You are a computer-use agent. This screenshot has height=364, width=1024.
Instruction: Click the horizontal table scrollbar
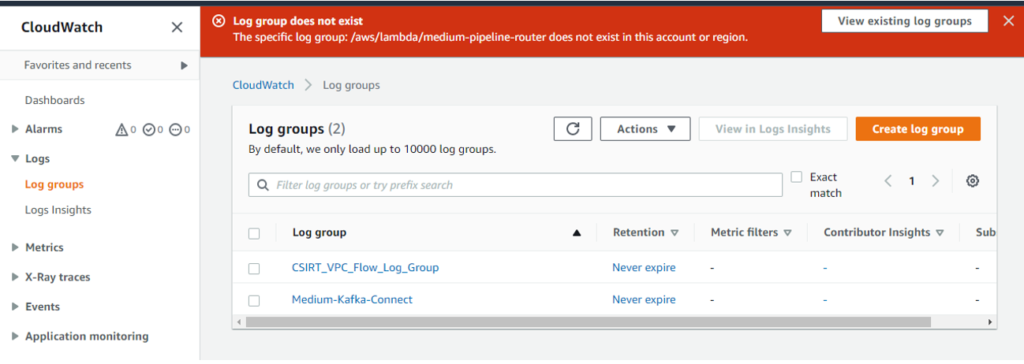point(588,322)
